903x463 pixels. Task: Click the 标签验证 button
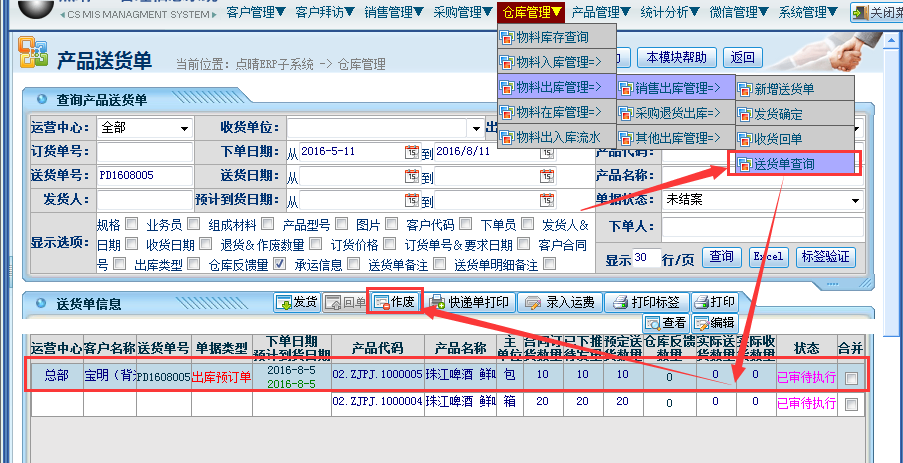(x=826, y=257)
